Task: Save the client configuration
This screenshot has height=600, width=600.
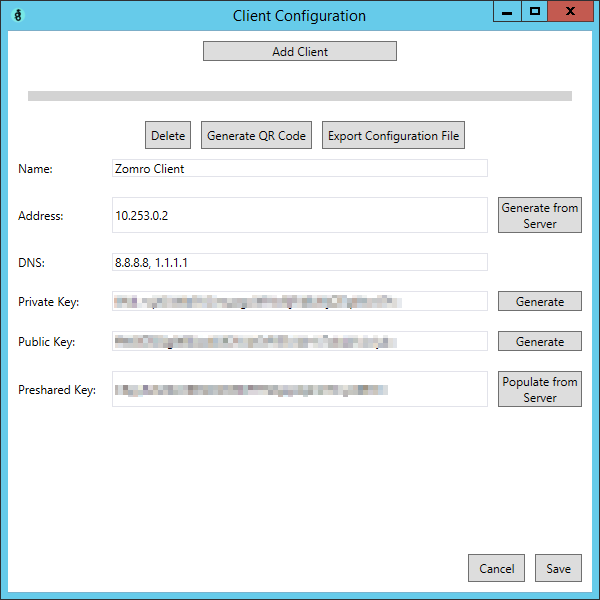Action: pos(558,568)
